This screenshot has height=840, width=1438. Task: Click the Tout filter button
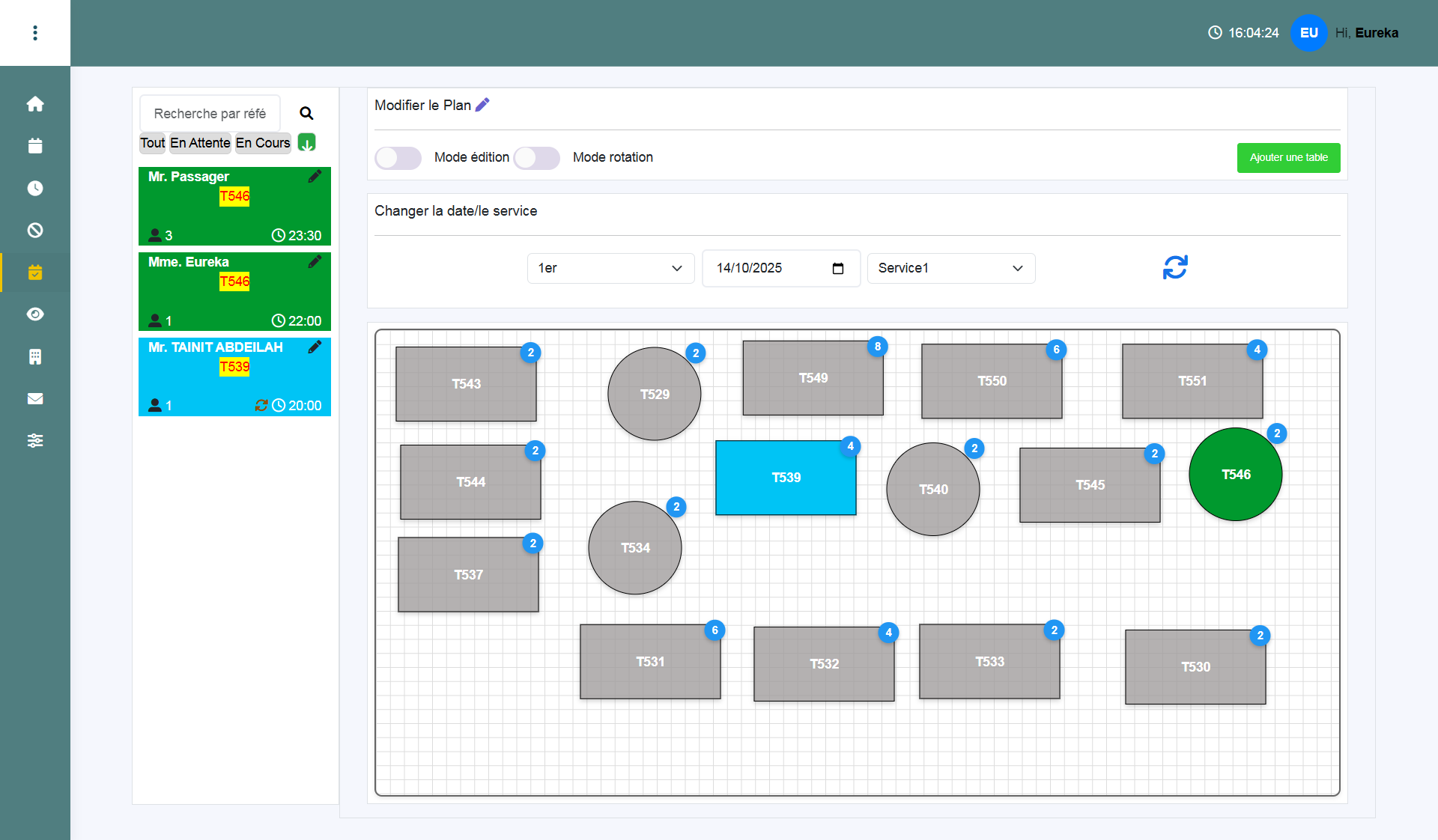point(152,143)
